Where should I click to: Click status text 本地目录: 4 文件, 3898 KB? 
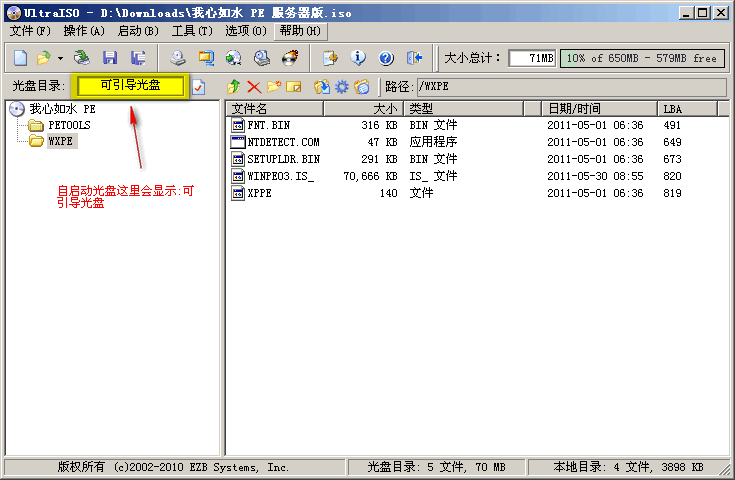tap(629, 467)
